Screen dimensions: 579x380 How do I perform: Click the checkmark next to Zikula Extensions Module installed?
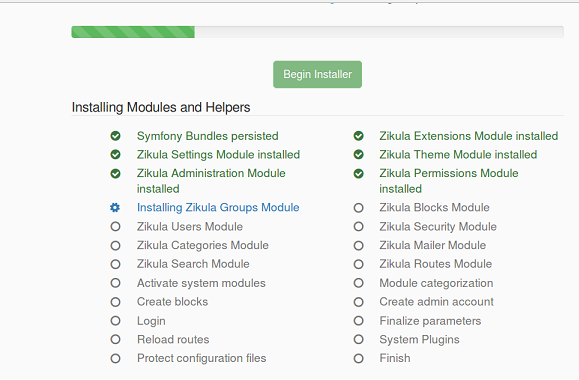(x=358, y=136)
